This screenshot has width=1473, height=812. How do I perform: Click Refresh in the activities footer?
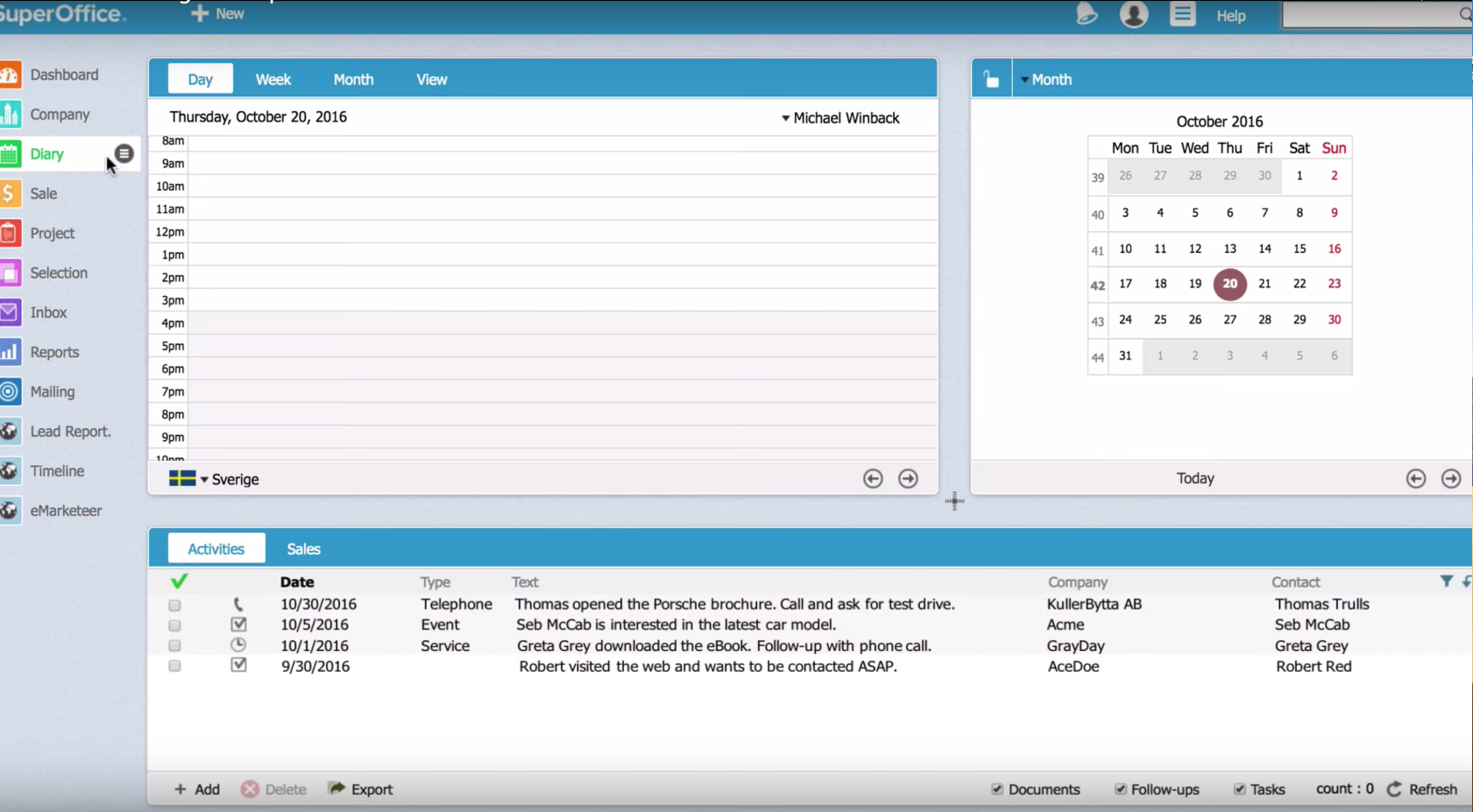pyautogui.click(x=1422, y=789)
